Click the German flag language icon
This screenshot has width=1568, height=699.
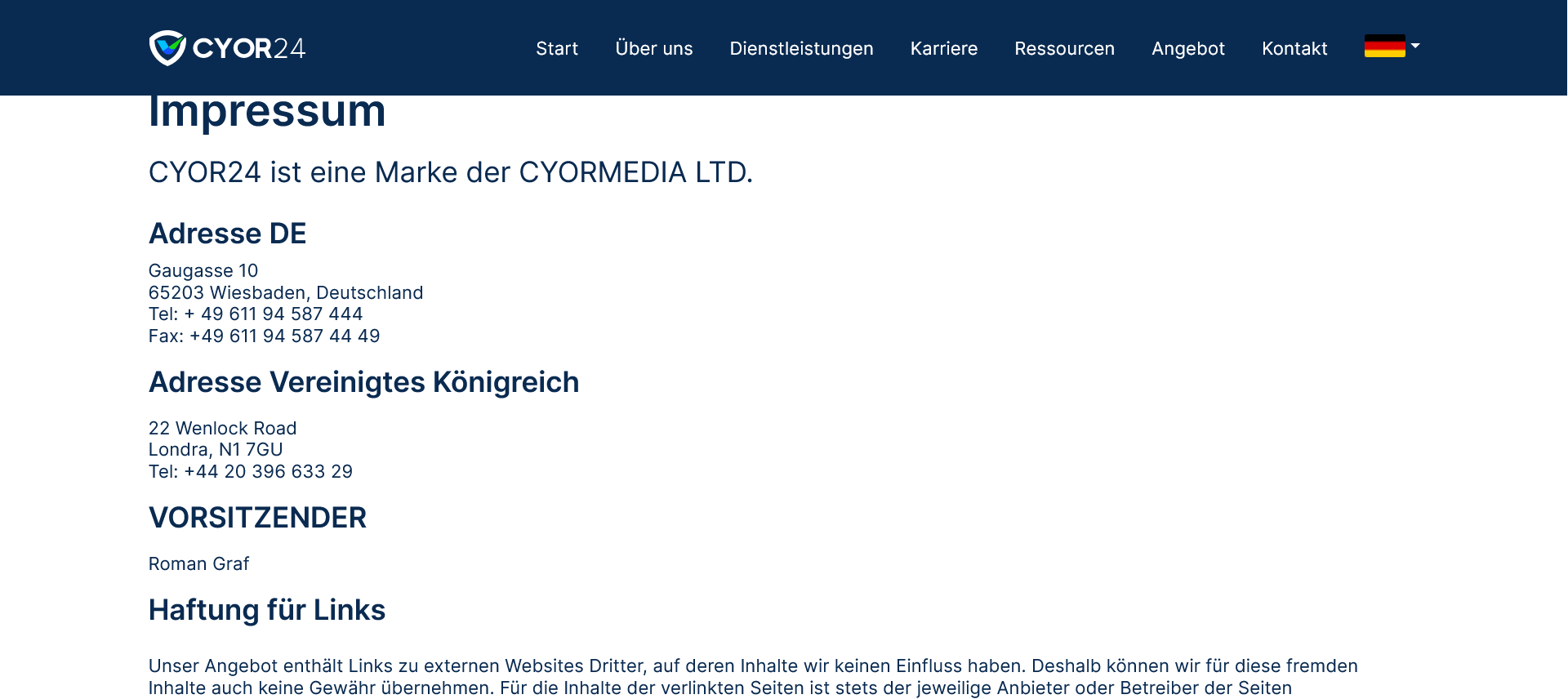tap(1383, 47)
